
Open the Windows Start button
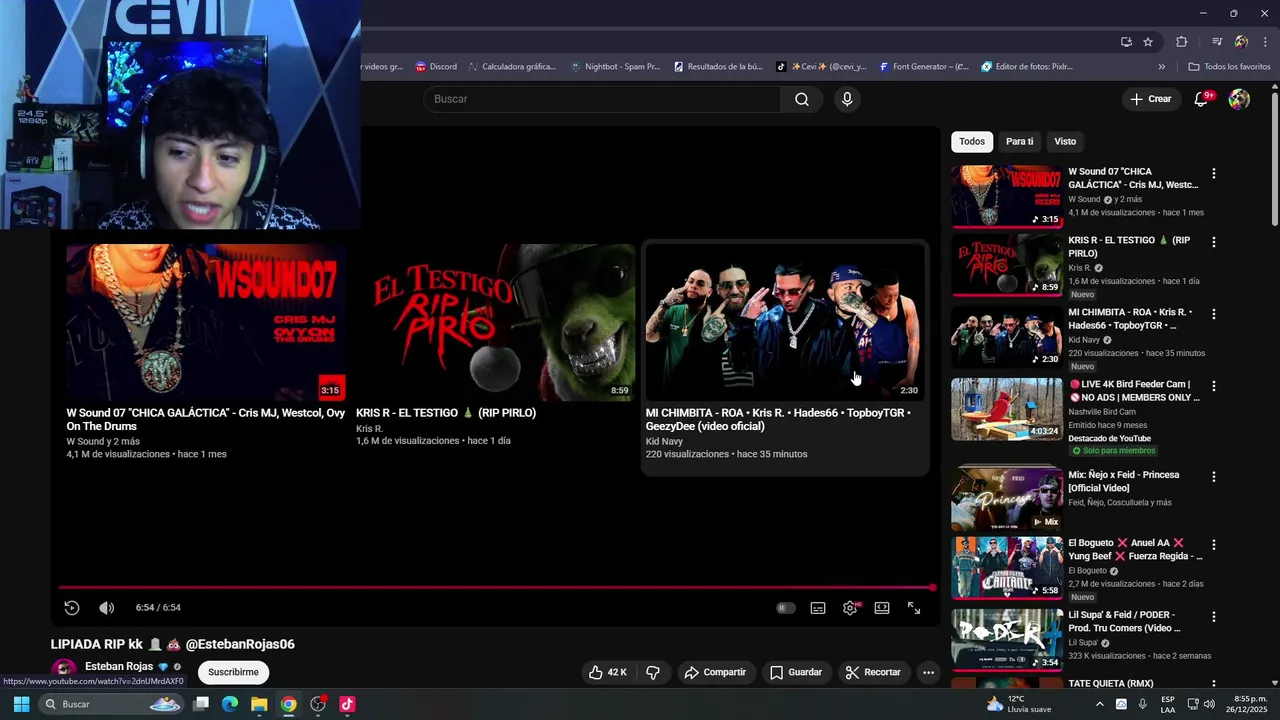tap(21, 704)
